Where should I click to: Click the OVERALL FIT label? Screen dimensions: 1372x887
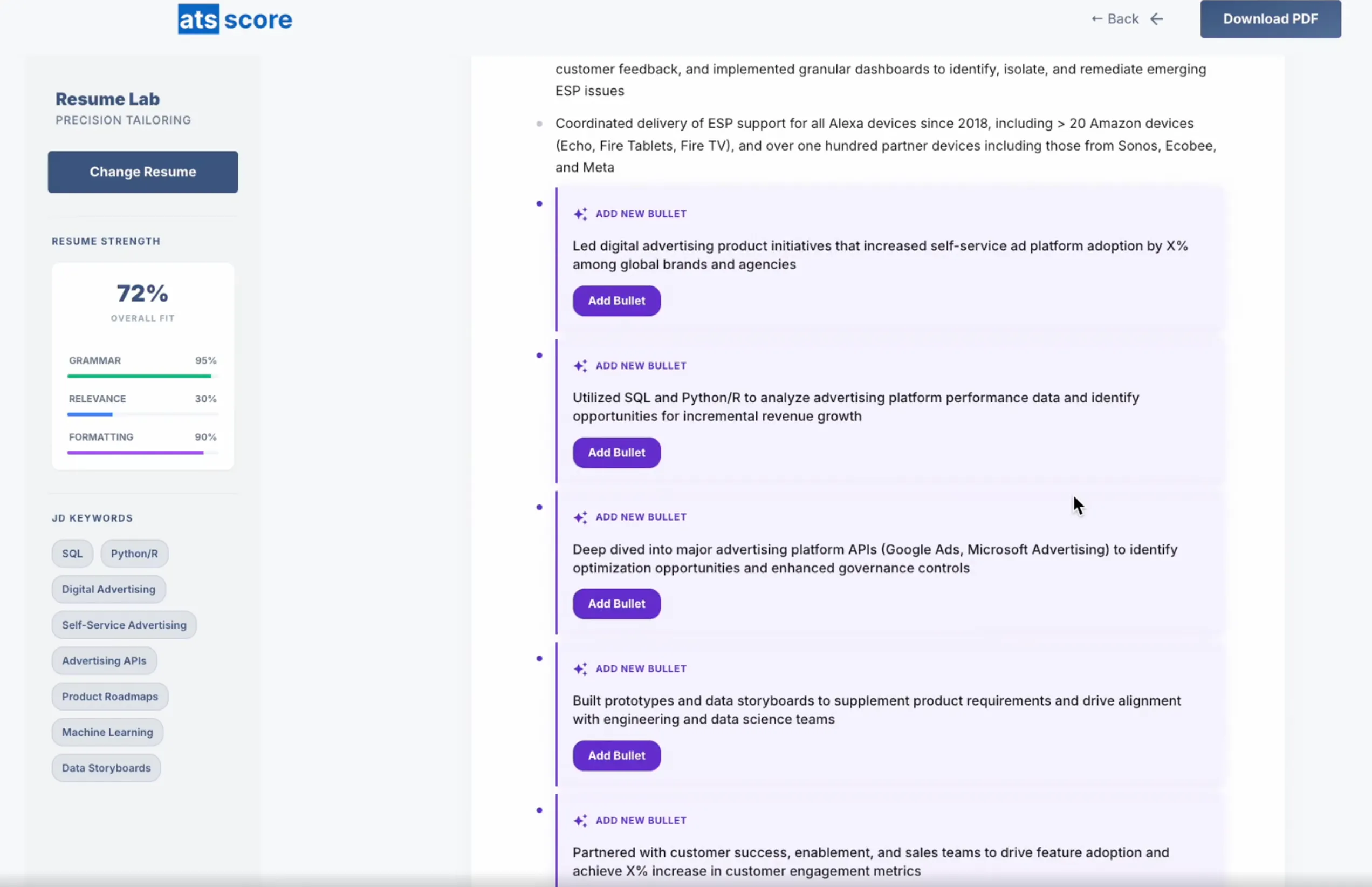[x=143, y=318]
